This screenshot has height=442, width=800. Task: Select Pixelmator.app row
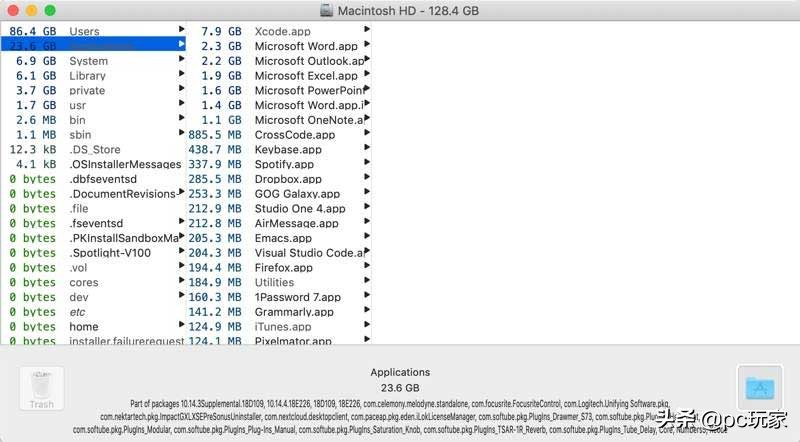[x=279, y=340]
